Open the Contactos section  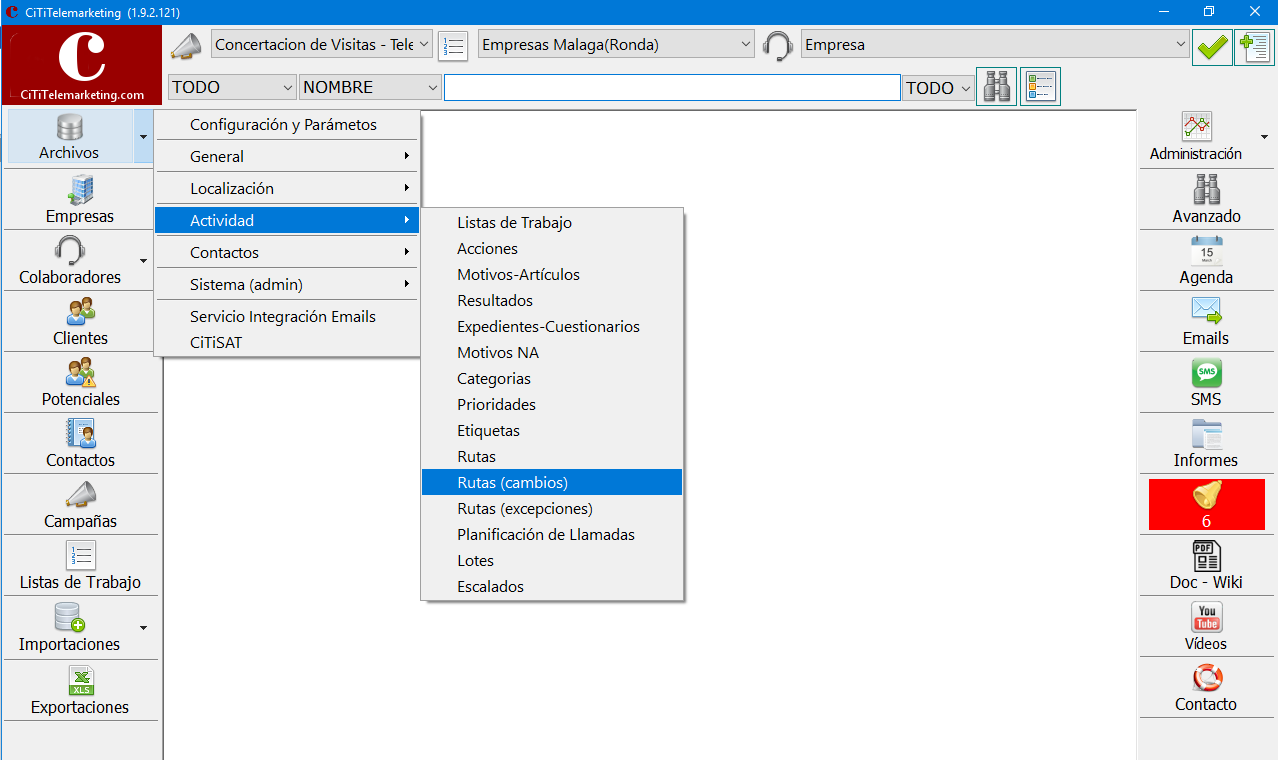coord(80,444)
